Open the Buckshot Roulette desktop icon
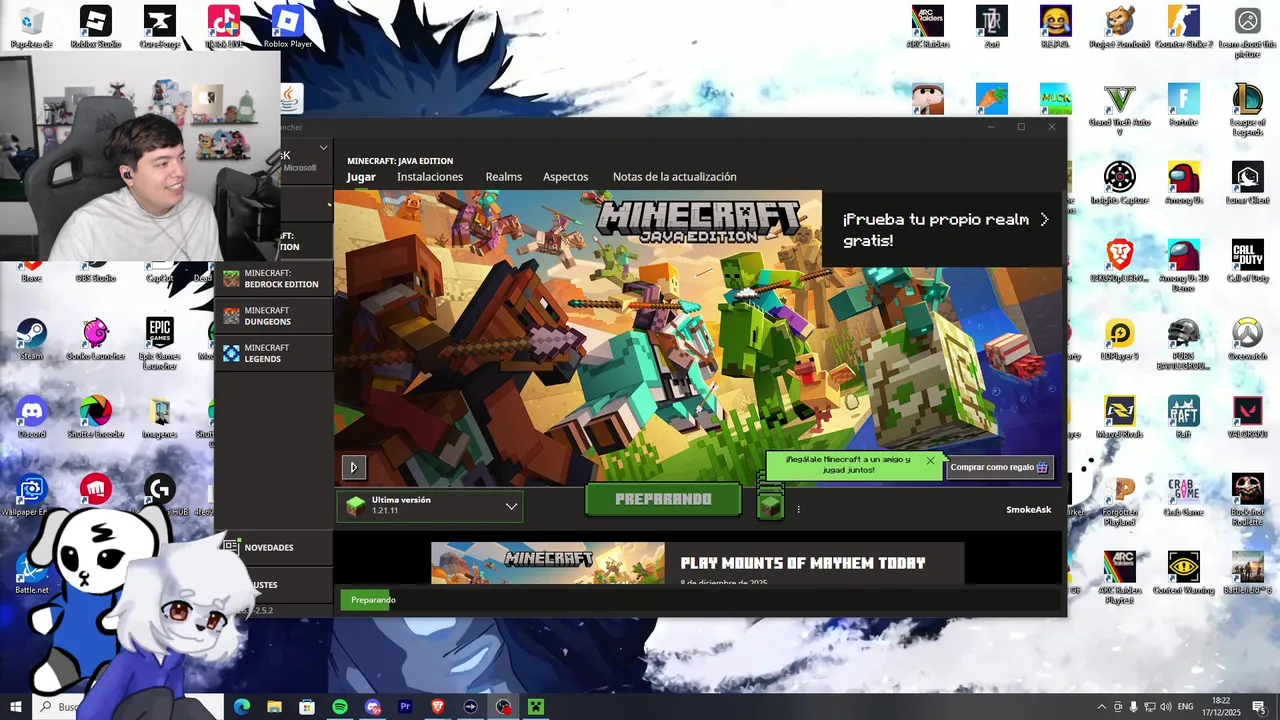The height and width of the screenshot is (720, 1280). (x=1248, y=500)
